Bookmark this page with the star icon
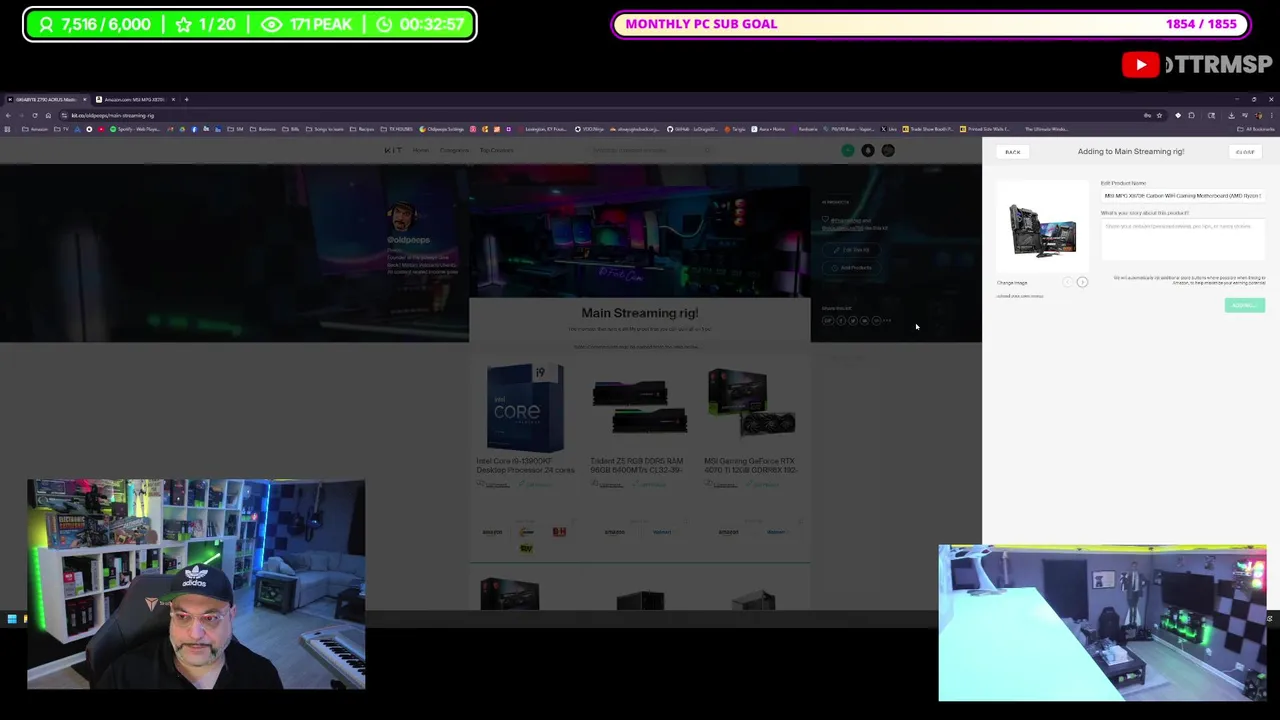Image resolution: width=1280 pixels, height=720 pixels. 1159,115
